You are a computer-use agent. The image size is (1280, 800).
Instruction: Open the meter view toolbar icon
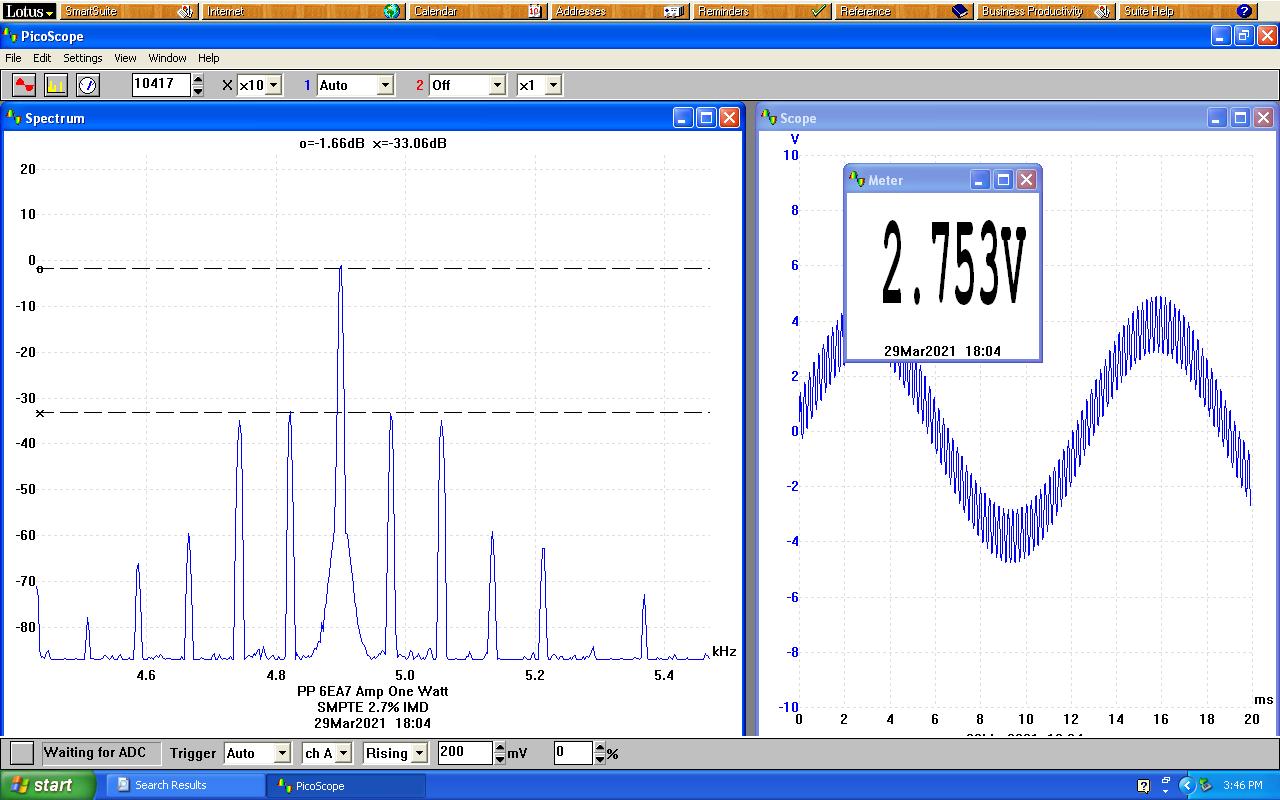click(x=88, y=85)
